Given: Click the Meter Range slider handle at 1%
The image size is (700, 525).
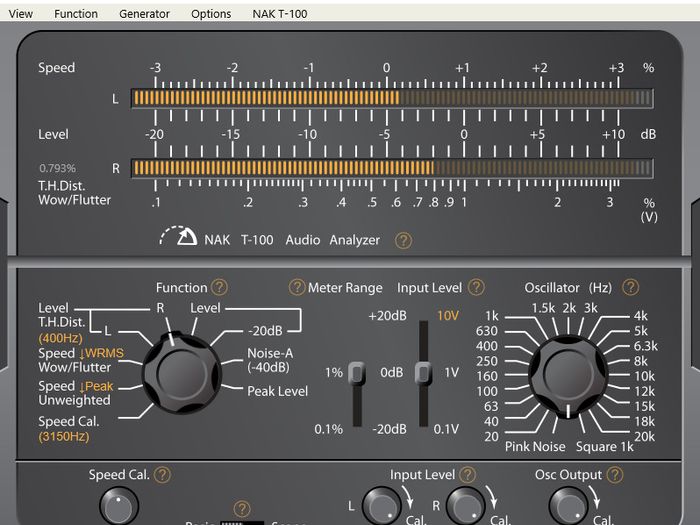Looking at the screenshot, I should 357,373.
